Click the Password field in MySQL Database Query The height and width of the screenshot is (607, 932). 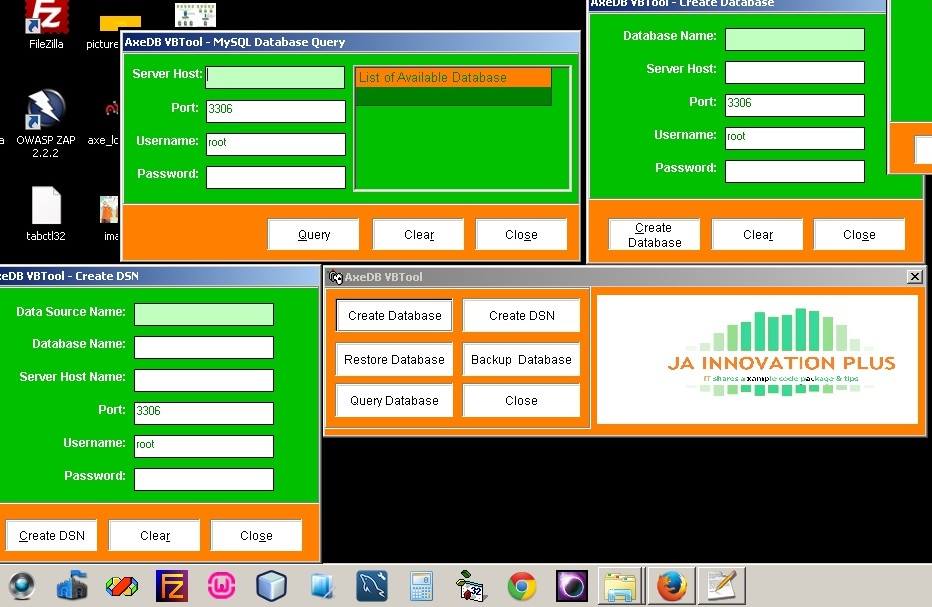pos(275,177)
